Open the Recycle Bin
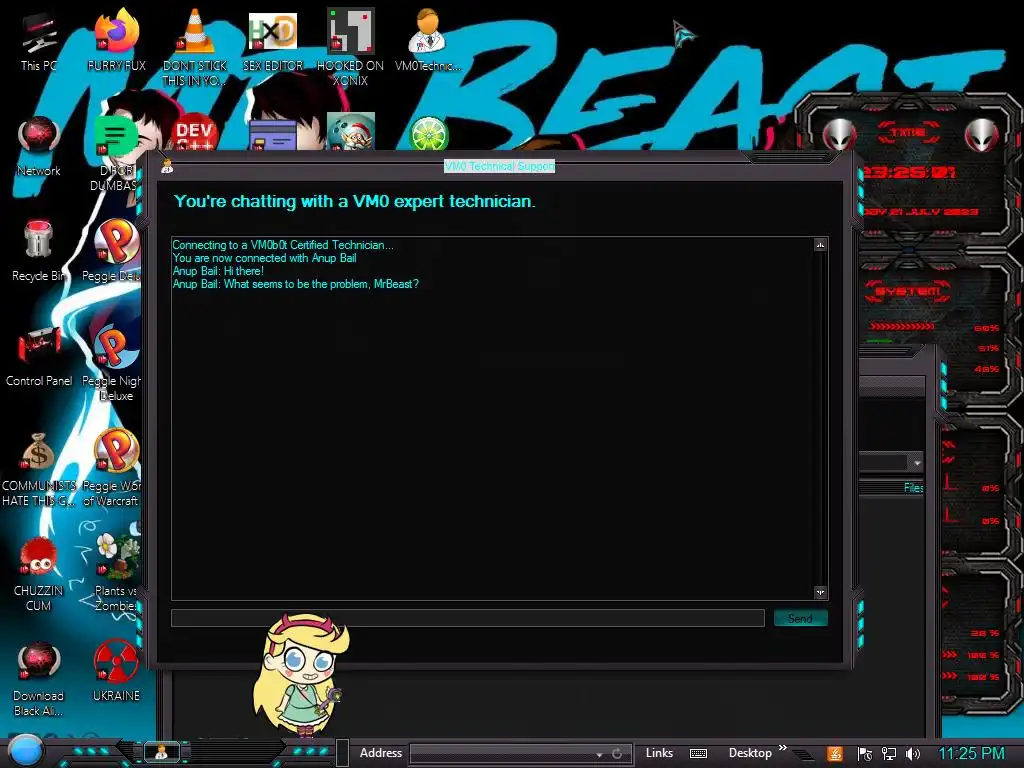1024x768 pixels. [38, 251]
